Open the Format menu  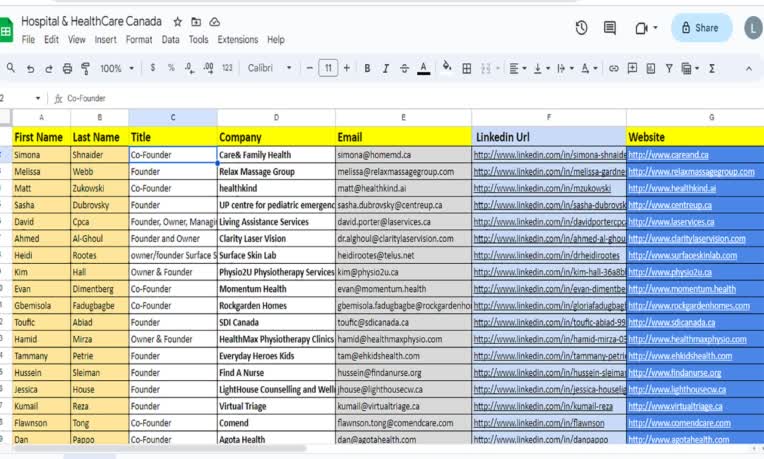pyautogui.click(x=139, y=39)
